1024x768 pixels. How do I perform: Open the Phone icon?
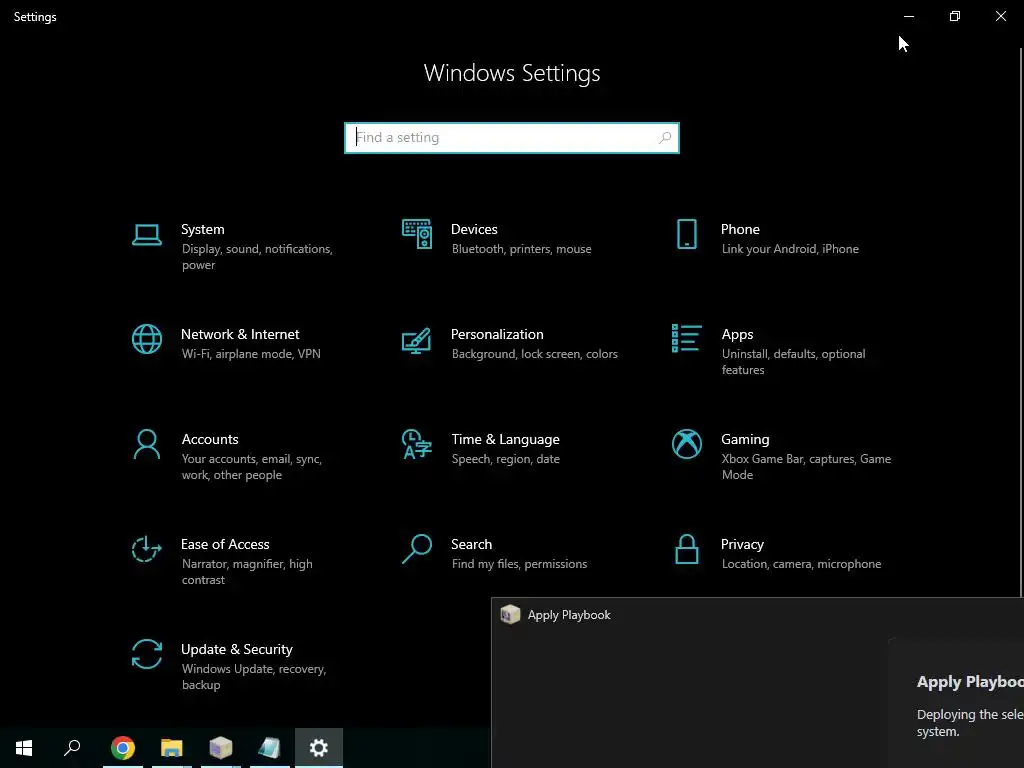coord(686,234)
